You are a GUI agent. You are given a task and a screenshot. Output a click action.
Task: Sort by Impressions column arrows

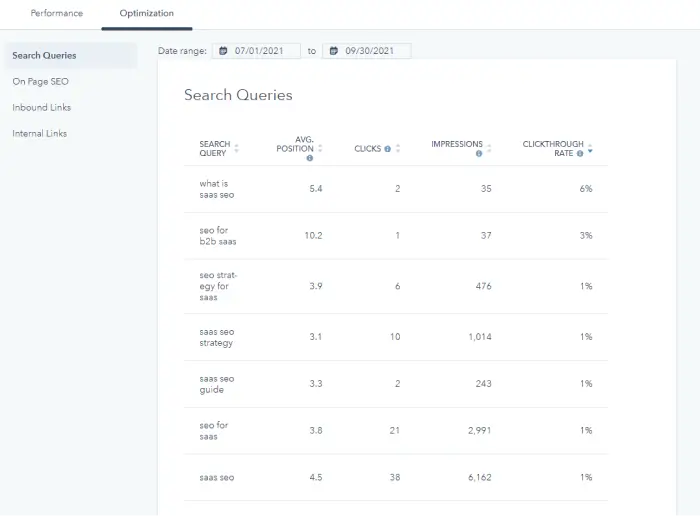(x=490, y=149)
